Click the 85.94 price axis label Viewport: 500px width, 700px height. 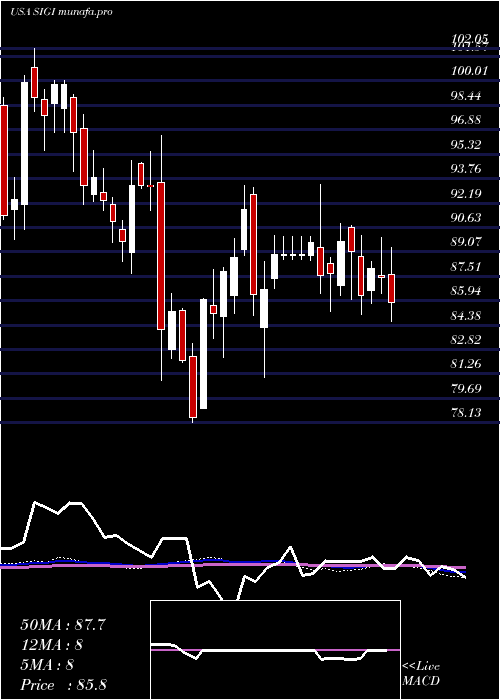coord(467,291)
